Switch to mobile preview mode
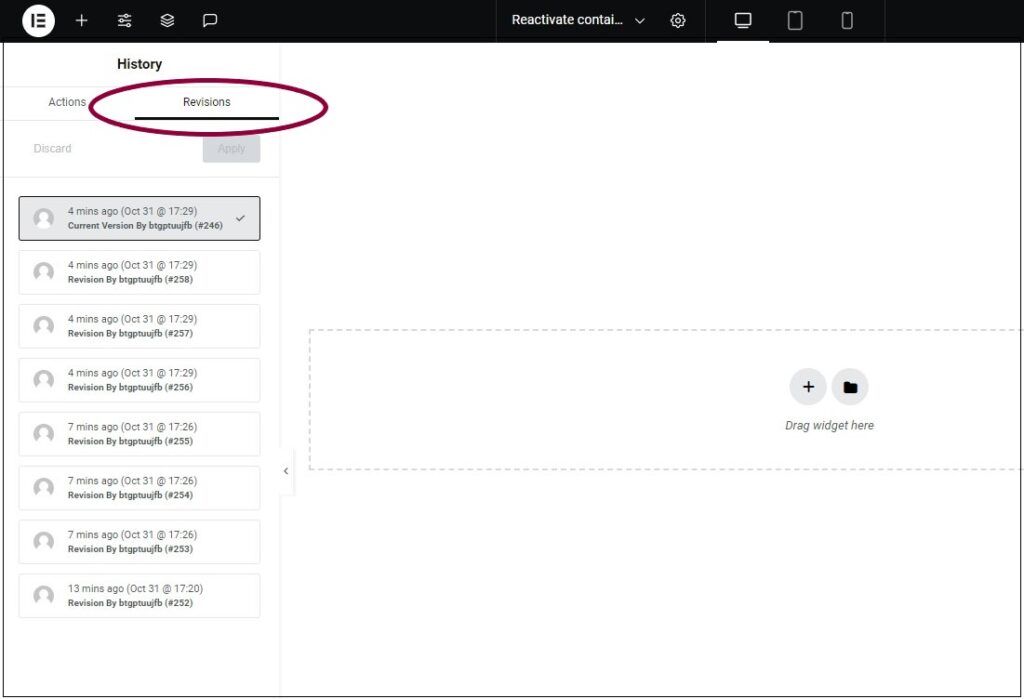1024x699 pixels. pyautogui.click(x=847, y=20)
